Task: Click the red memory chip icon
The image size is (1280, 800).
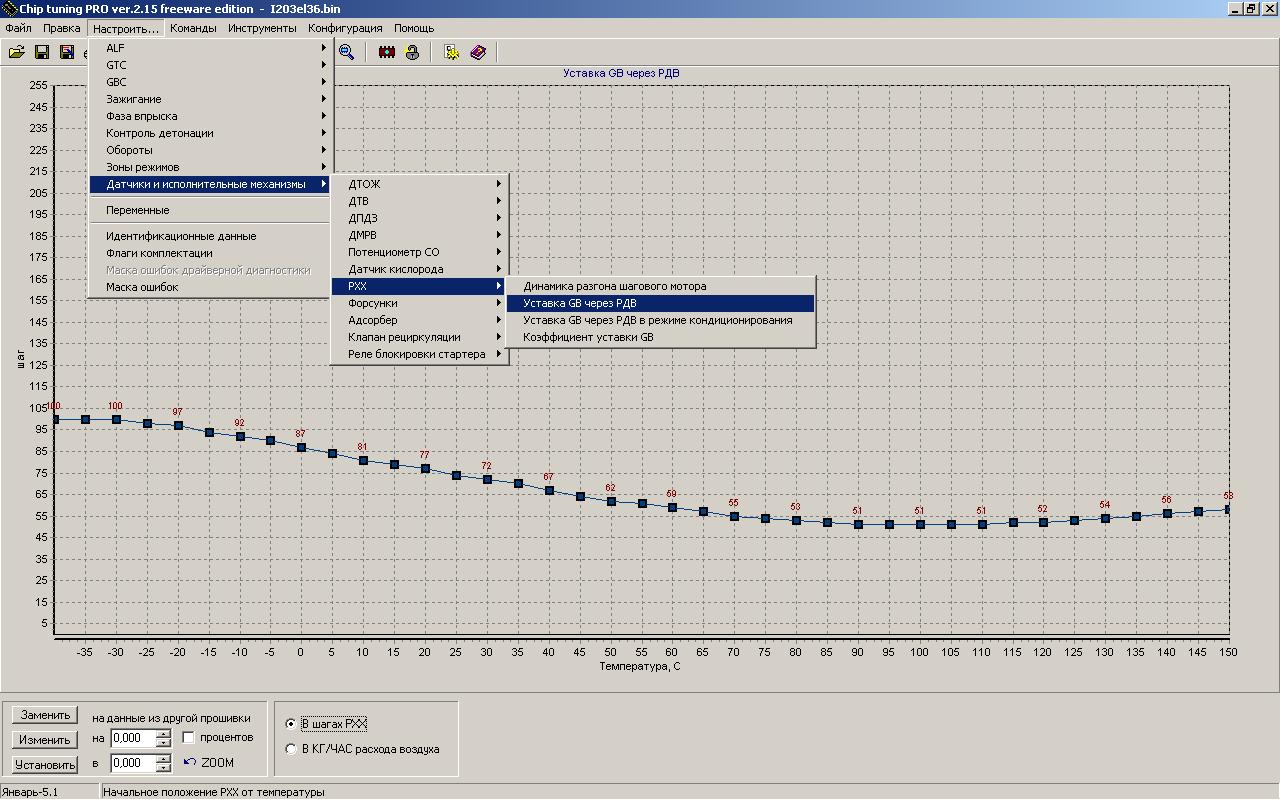Action: [387, 52]
